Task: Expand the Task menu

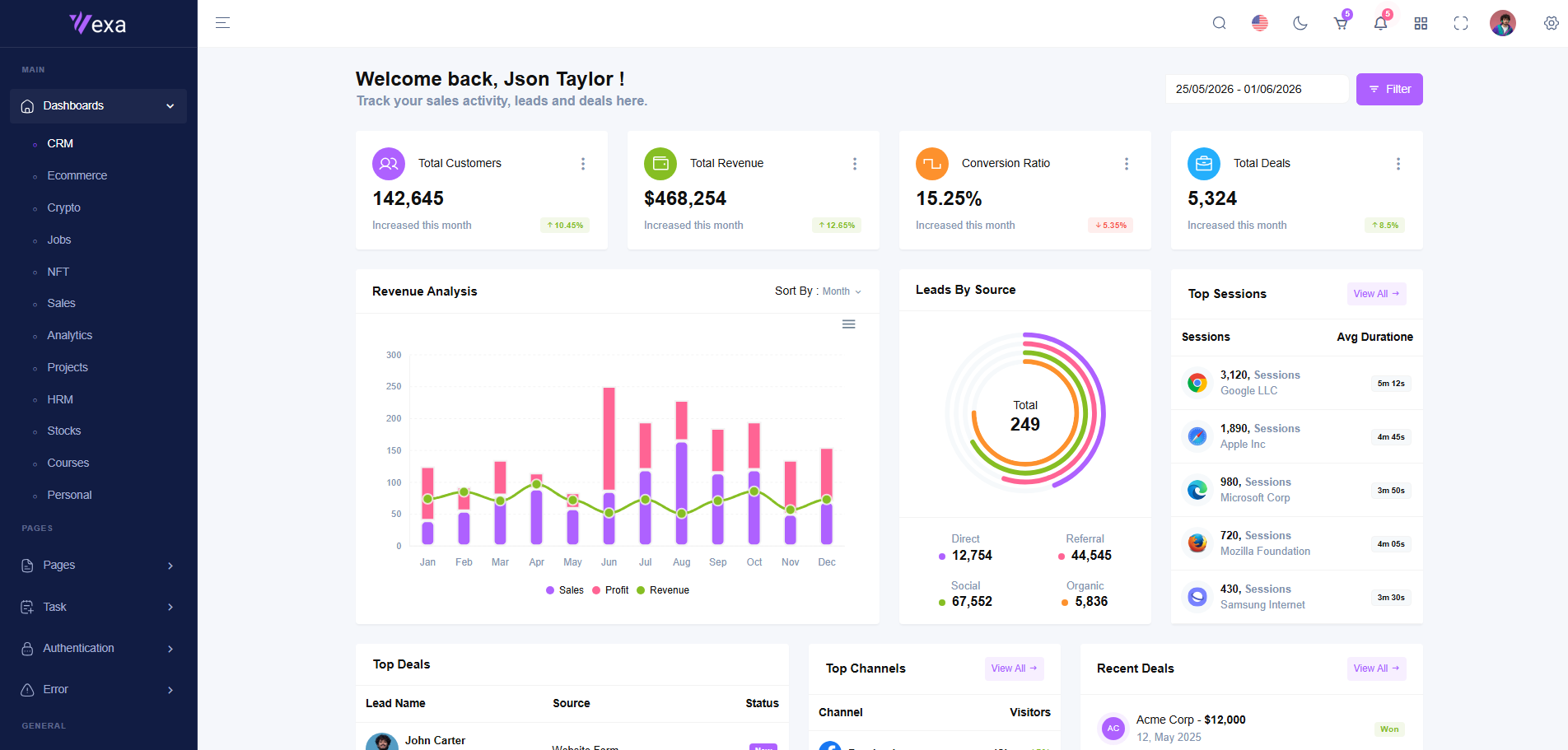Action: pos(98,607)
